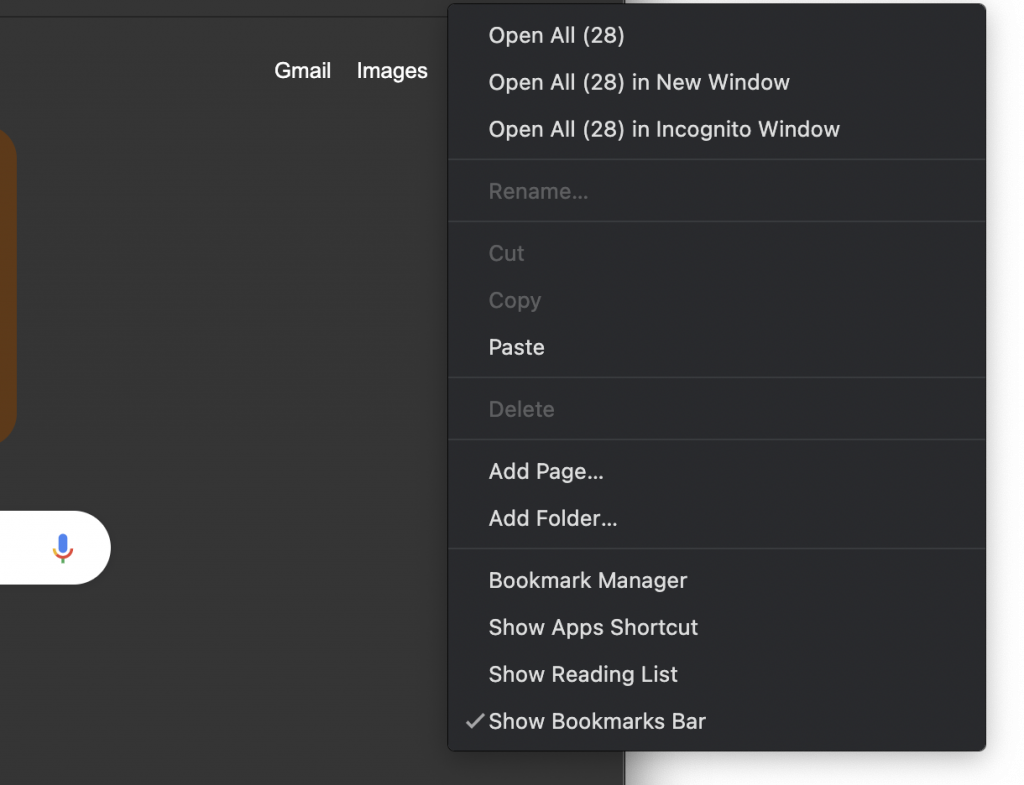Toggle Show Reading List

tap(583, 674)
